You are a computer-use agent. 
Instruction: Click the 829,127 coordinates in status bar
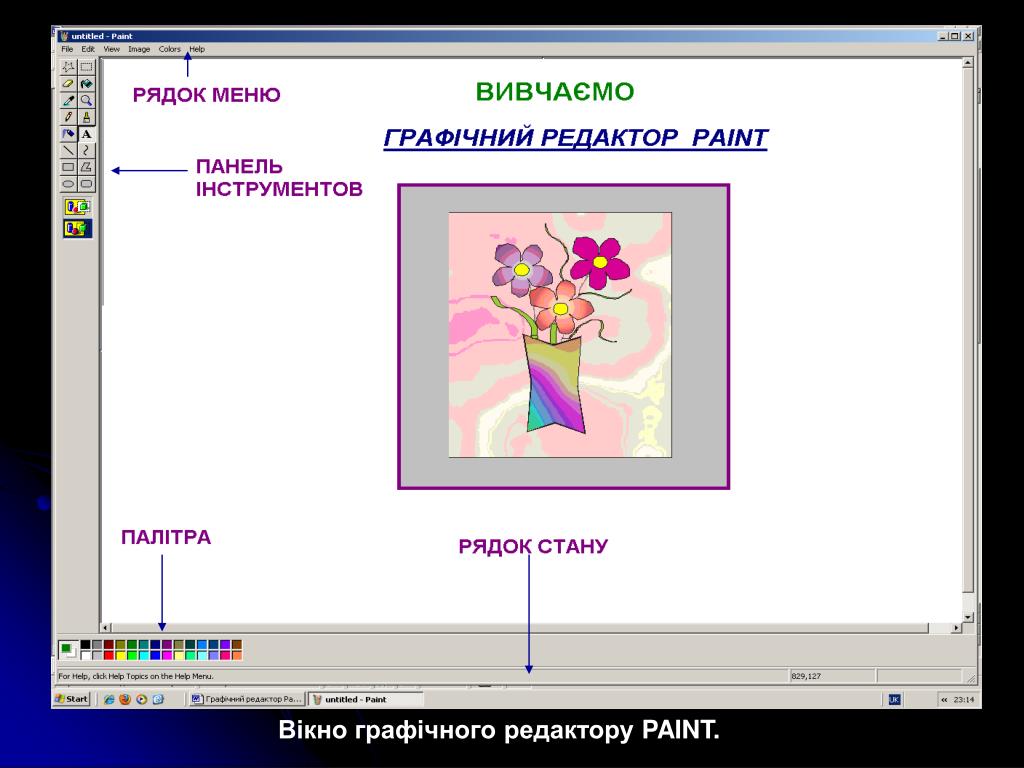click(x=806, y=676)
